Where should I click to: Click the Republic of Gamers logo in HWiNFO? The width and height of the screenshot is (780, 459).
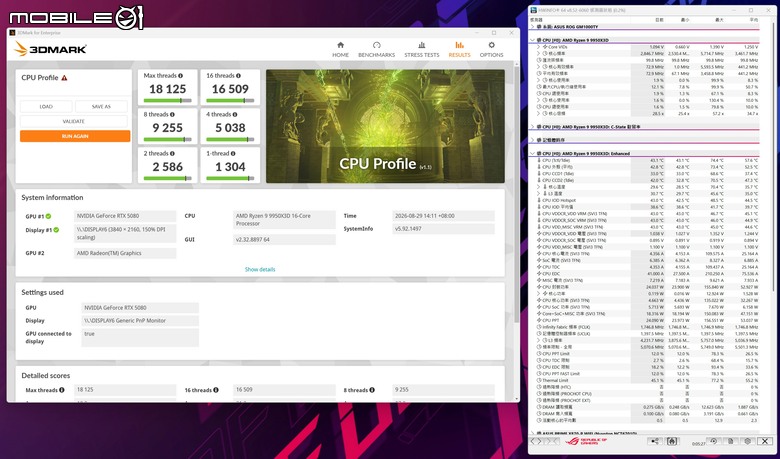point(585,441)
